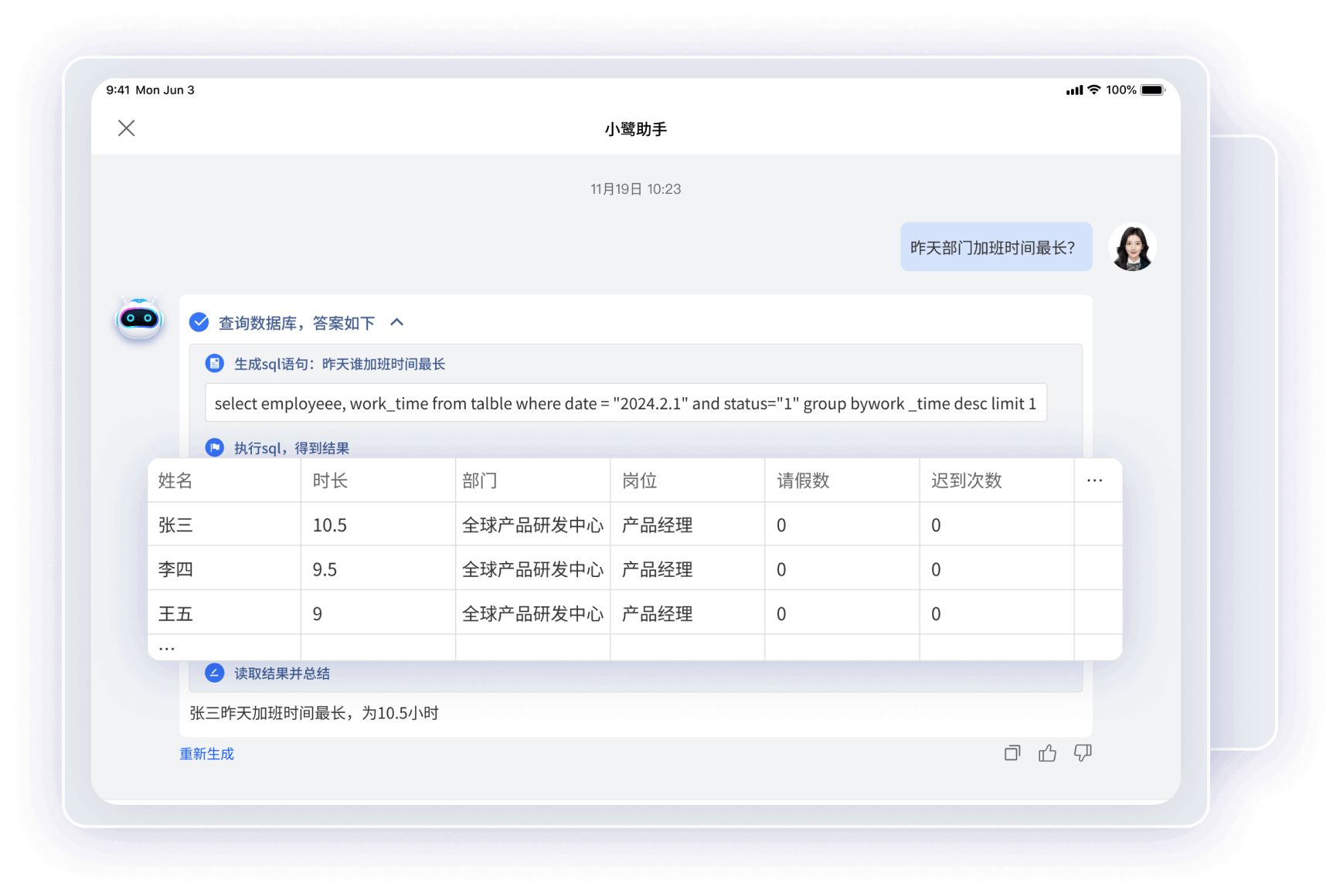Click the 读取结果并总结 step icon

coord(215,673)
